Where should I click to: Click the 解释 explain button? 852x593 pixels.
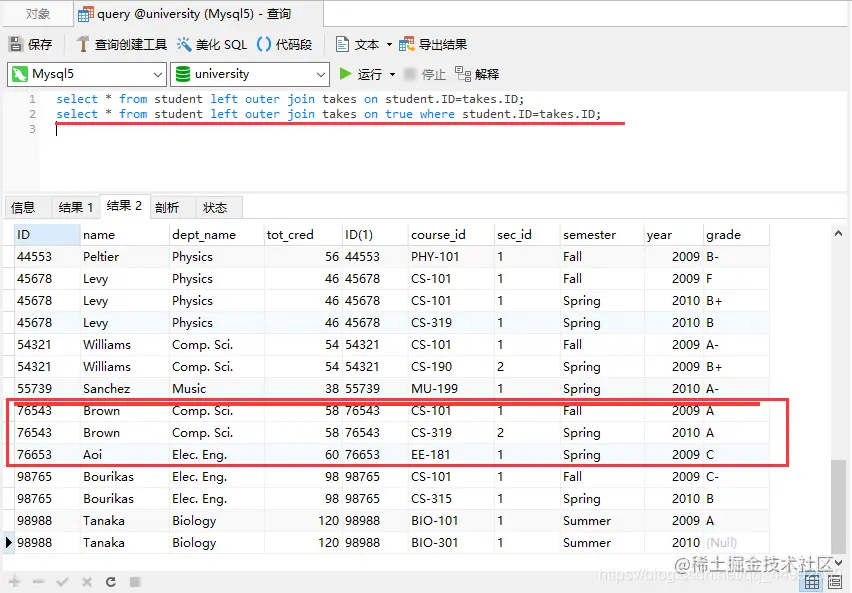click(x=477, y=74)
